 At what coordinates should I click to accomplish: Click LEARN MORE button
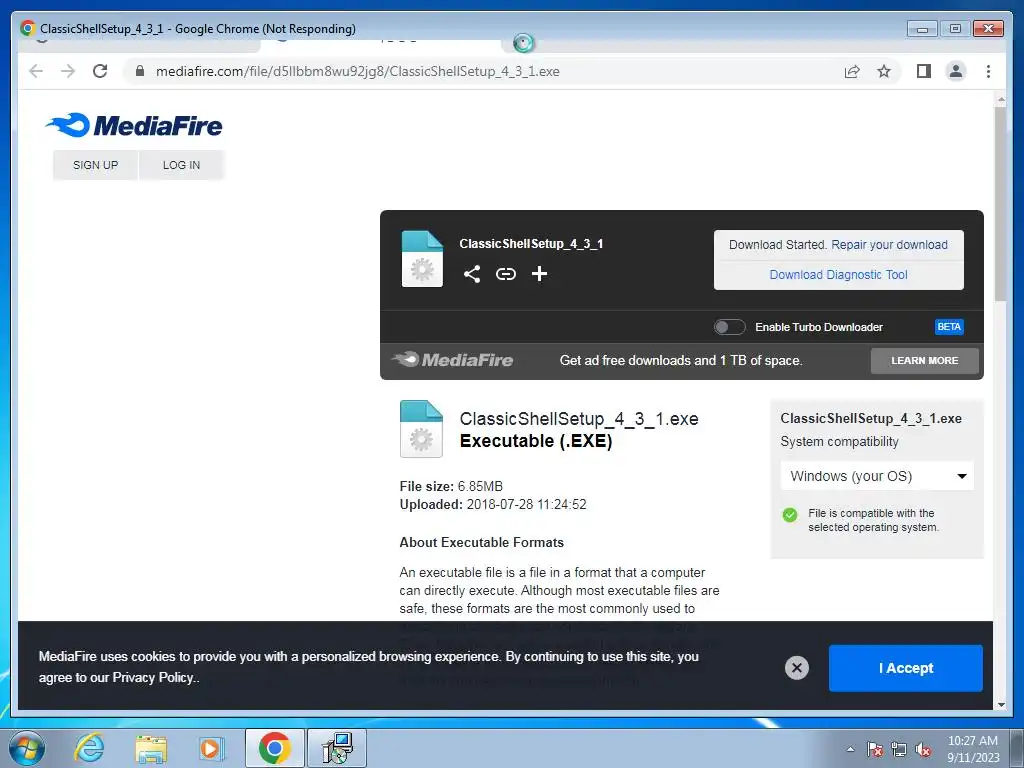[924, 360]
